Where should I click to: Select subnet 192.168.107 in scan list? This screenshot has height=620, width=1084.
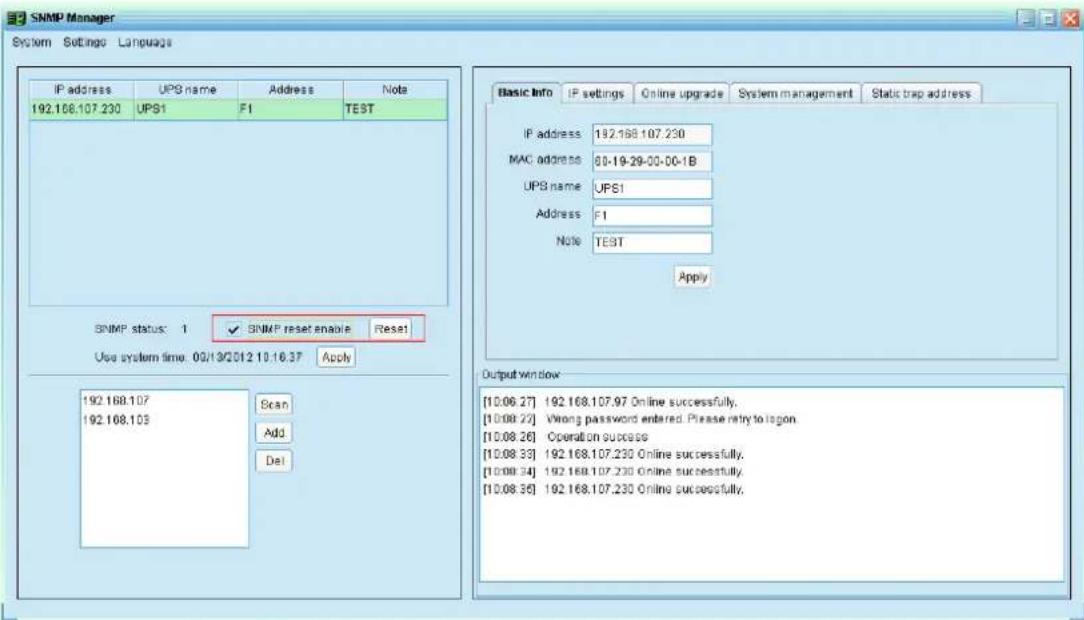pos(115,401)
